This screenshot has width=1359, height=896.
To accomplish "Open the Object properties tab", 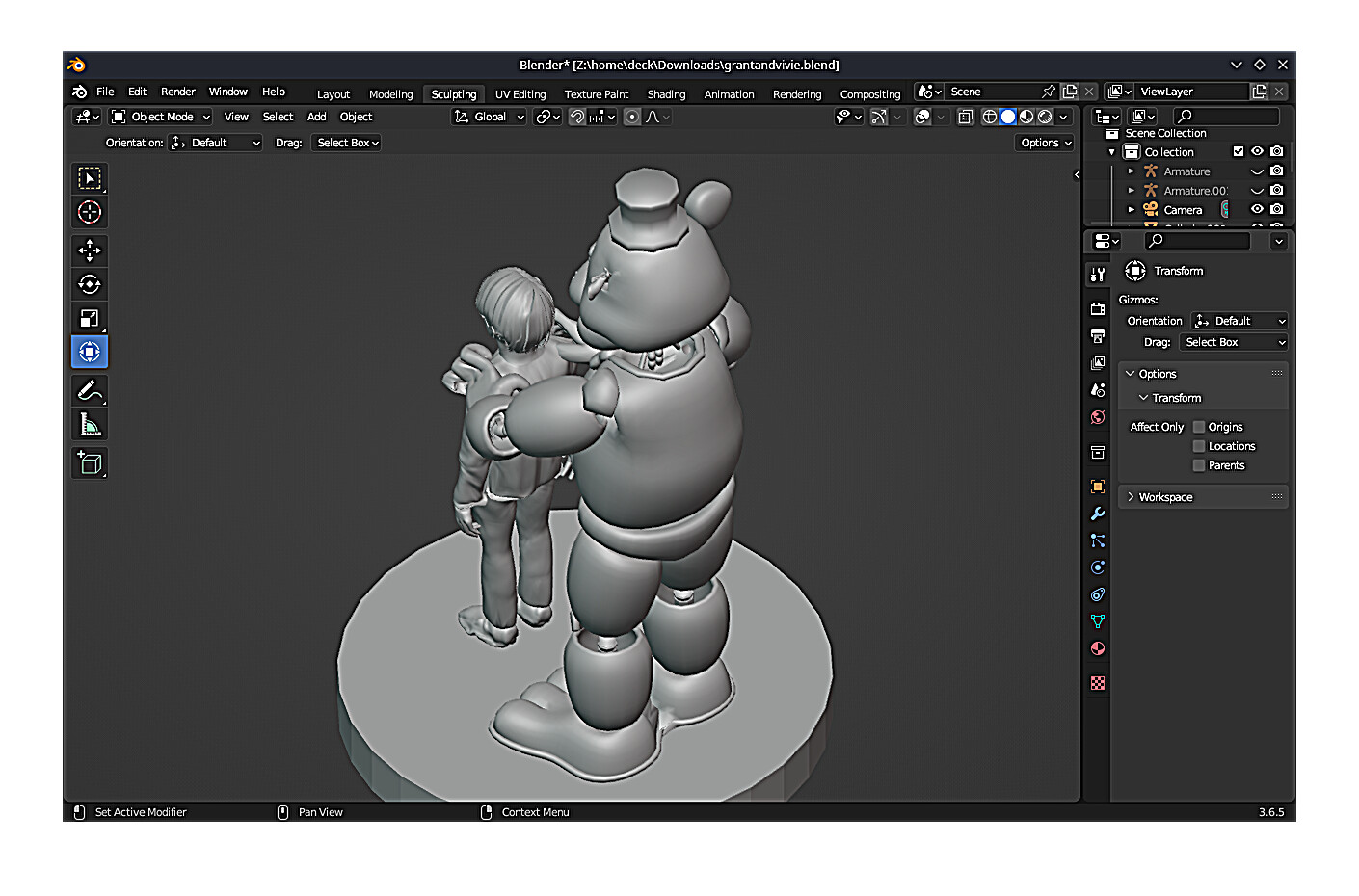I will pyautogui.click(x=1097, y=487).
